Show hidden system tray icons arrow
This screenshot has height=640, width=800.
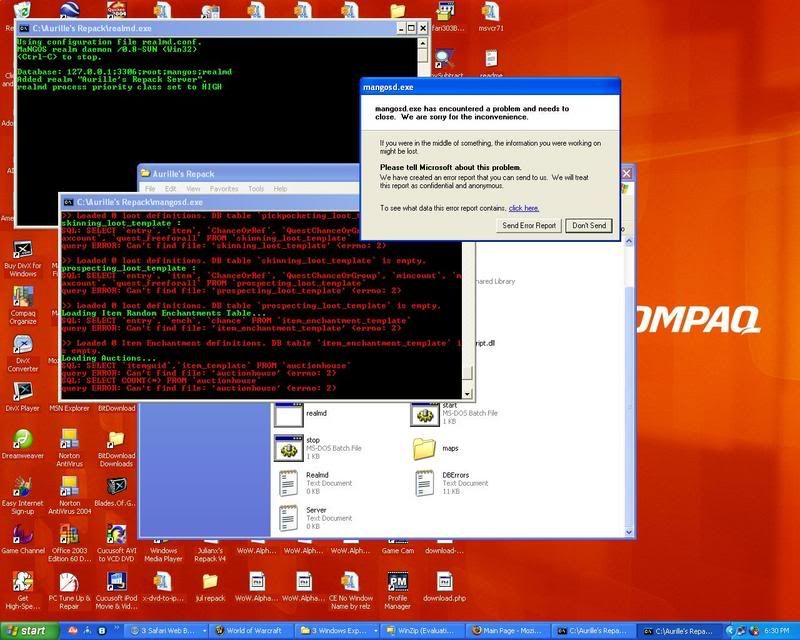tap(730, 631)
